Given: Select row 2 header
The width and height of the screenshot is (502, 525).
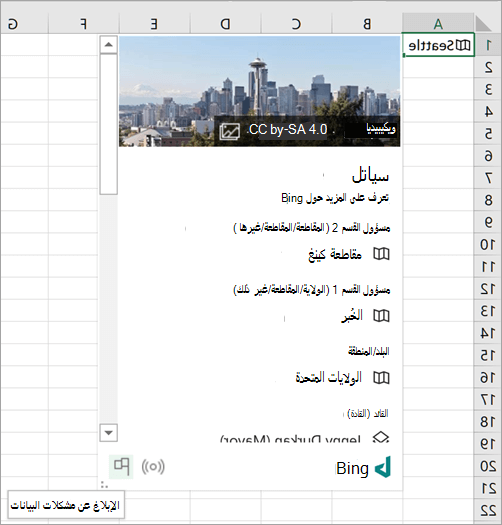Looking at the screenshot, I should 488,67.
